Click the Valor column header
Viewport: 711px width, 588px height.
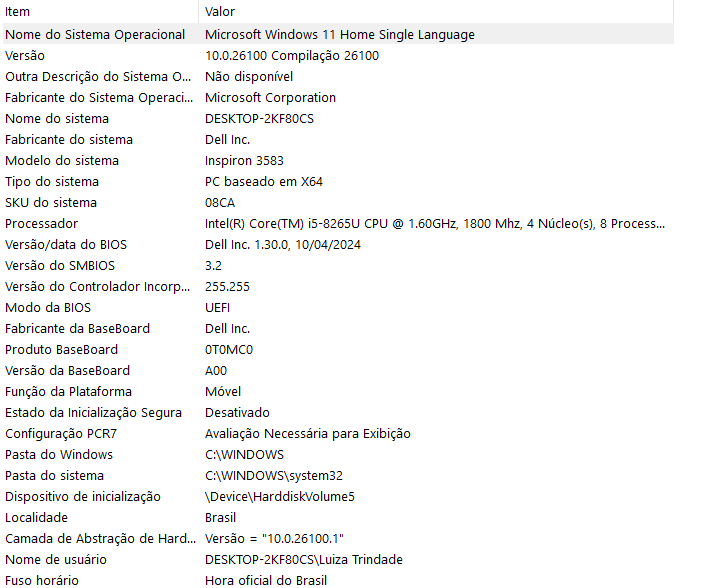[x=436, y=11]
